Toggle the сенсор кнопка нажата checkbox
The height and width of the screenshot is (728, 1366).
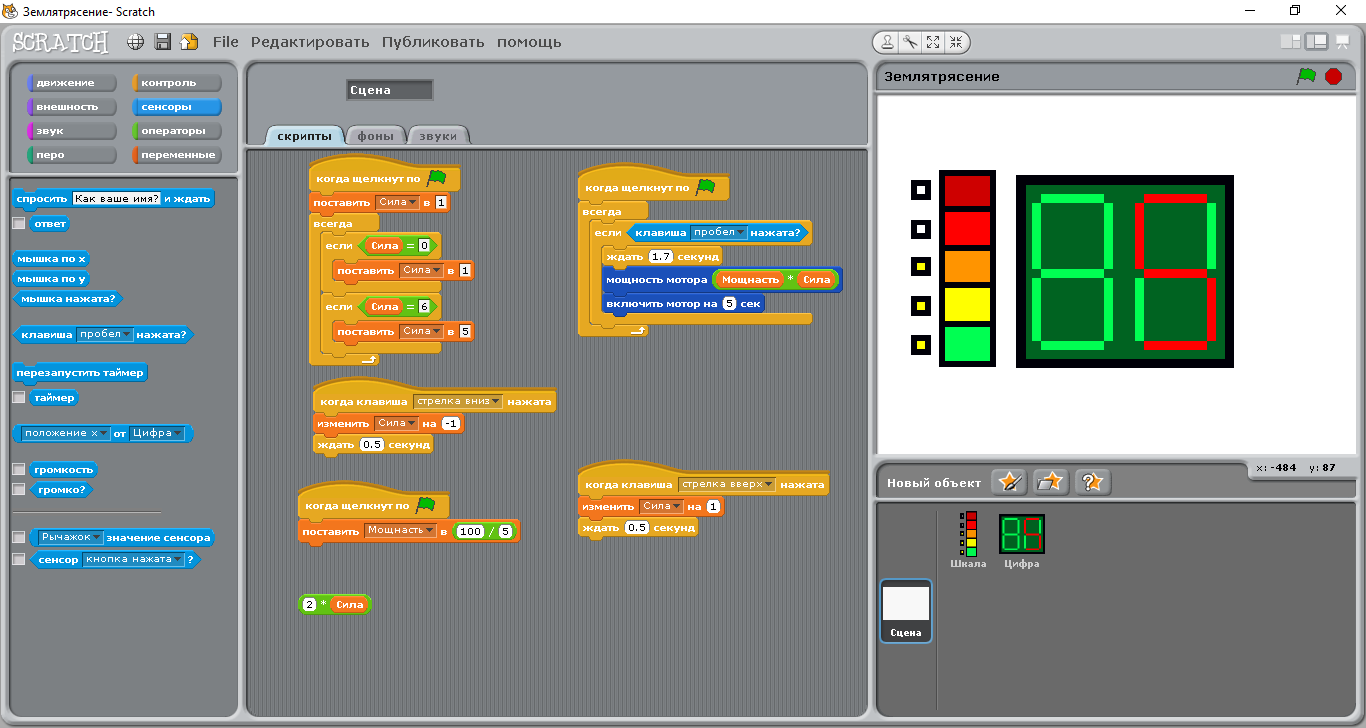click(x=18, y=560)
